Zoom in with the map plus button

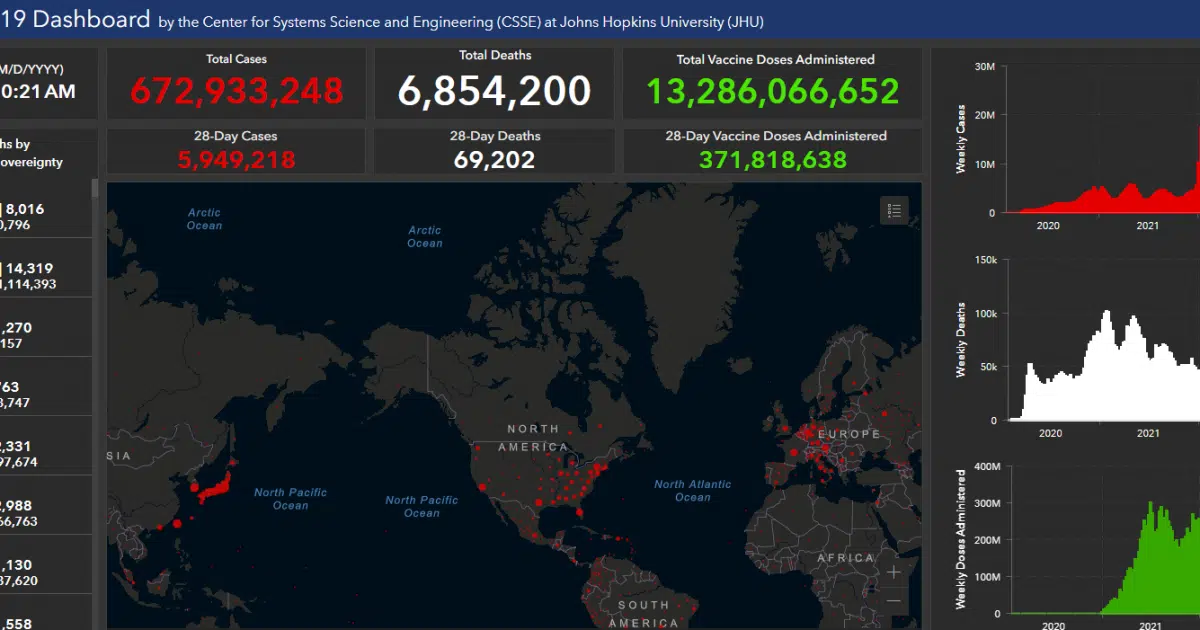(893, 572)
